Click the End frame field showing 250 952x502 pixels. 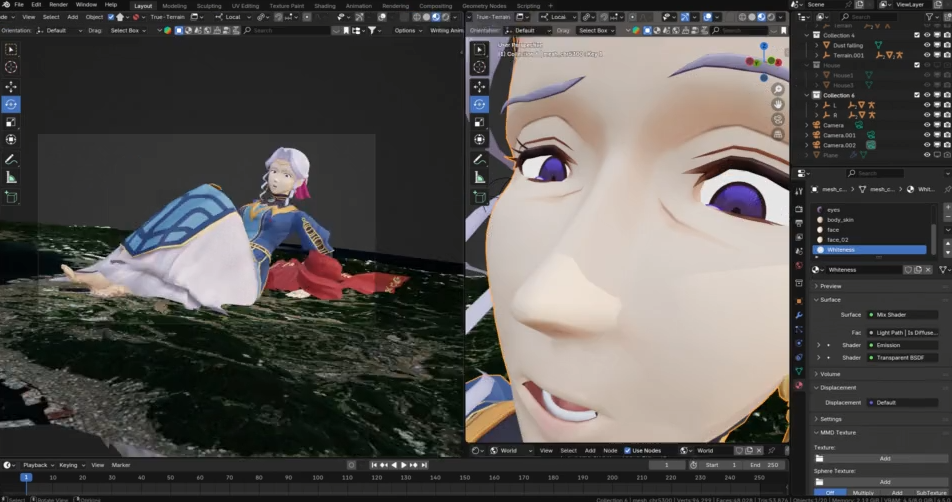coord(764,465)
